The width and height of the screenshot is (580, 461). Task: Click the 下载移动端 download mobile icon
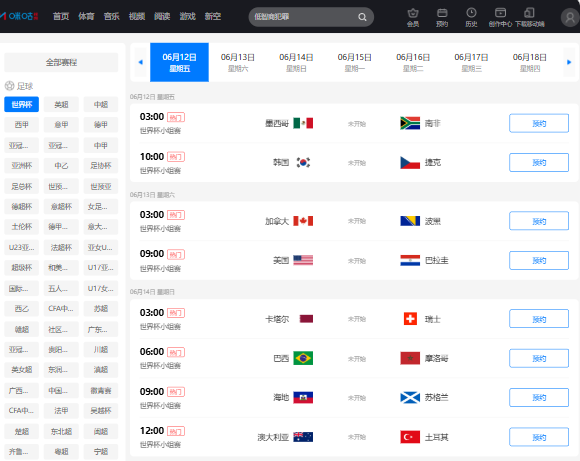point(529,17)
